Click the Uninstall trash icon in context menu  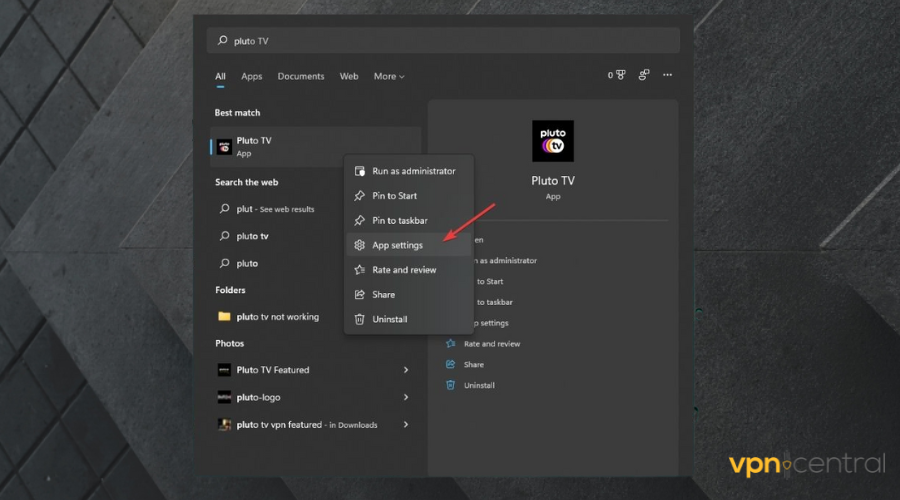[360, 319]
